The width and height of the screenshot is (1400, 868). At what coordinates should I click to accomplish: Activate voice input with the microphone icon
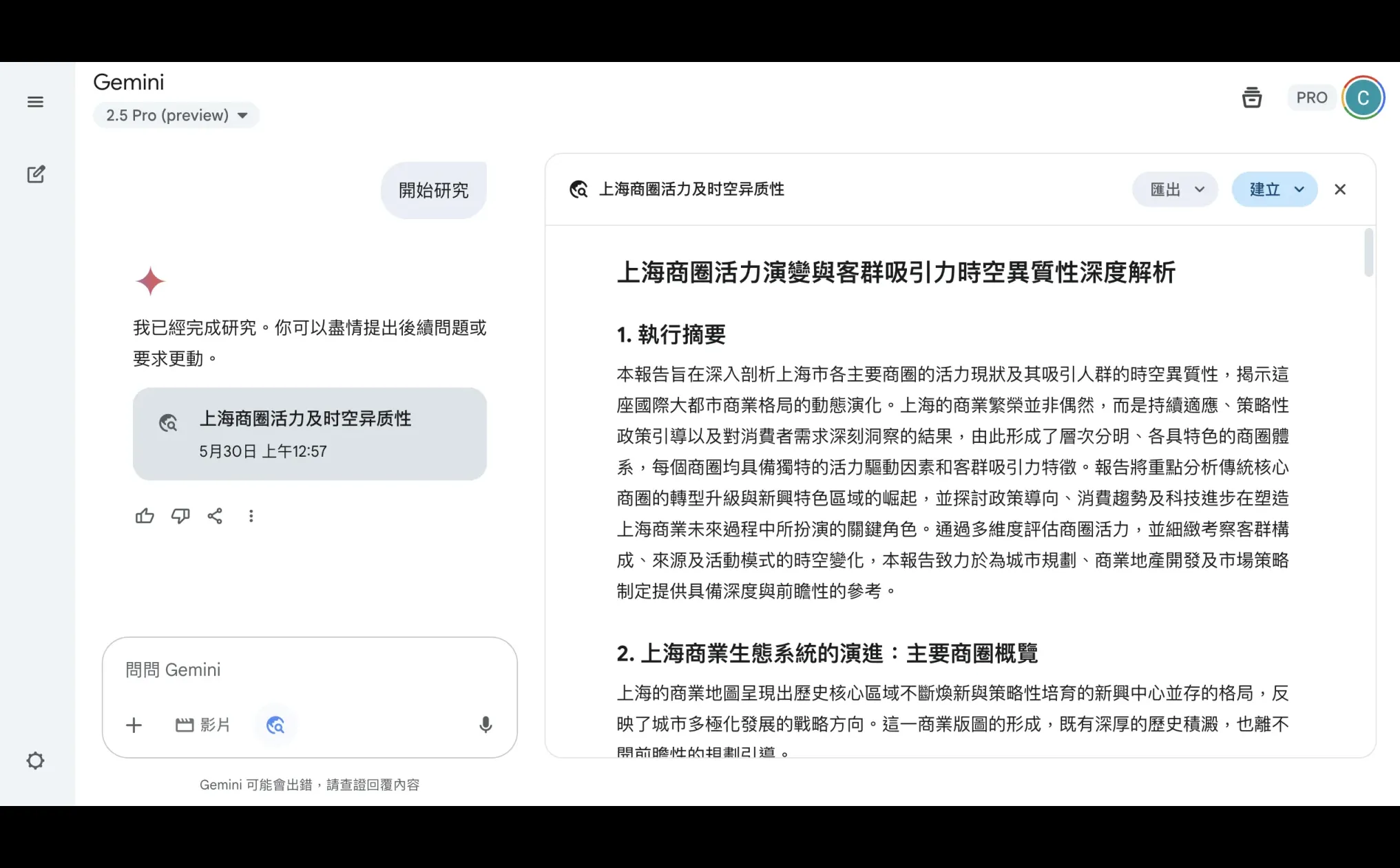[486, 725]
